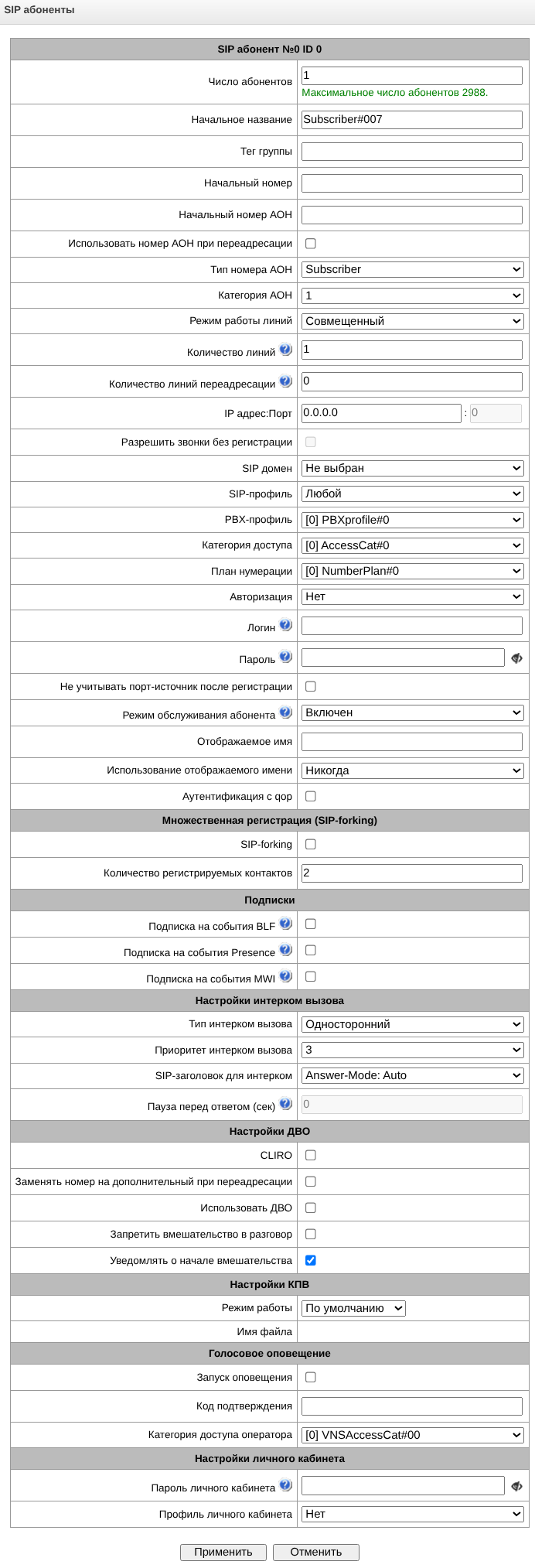This screenshot has height=1568, width=535.
Task: Uncheck Уведомлять о начале вмешательства
Action: (x=311, y=1261)
